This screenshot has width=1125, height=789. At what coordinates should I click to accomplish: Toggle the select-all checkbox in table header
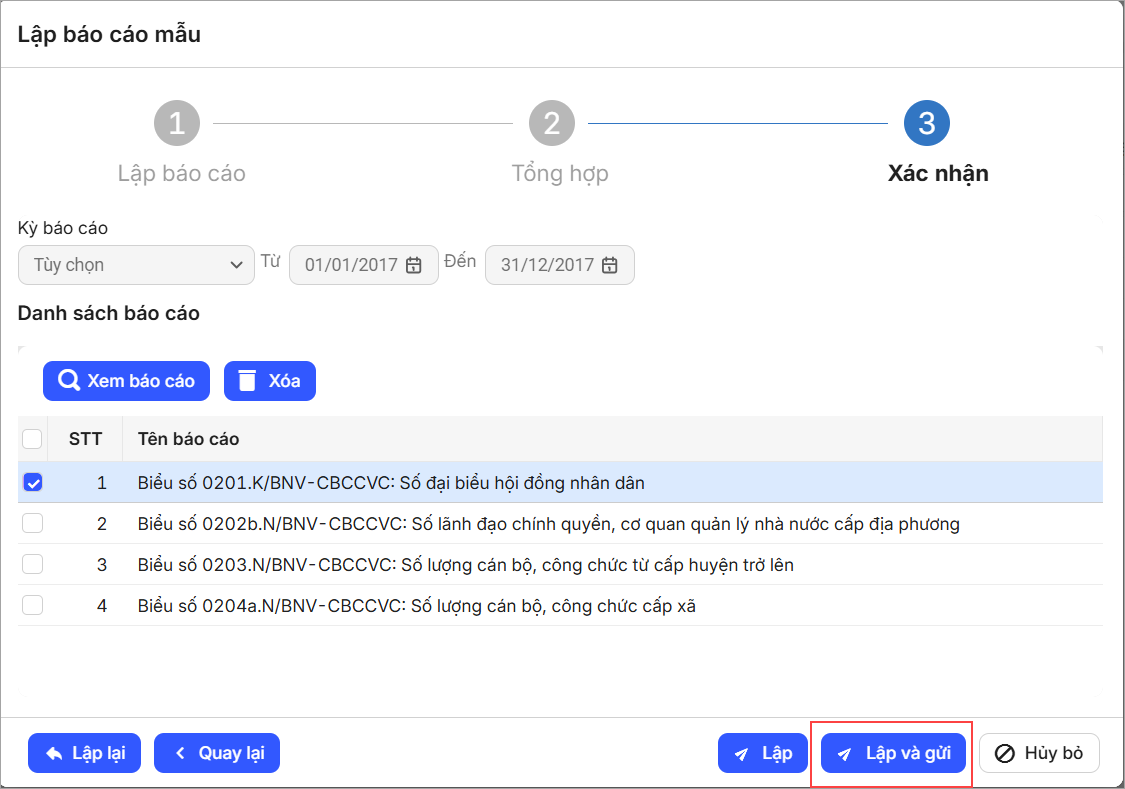[x=33, y=439]
